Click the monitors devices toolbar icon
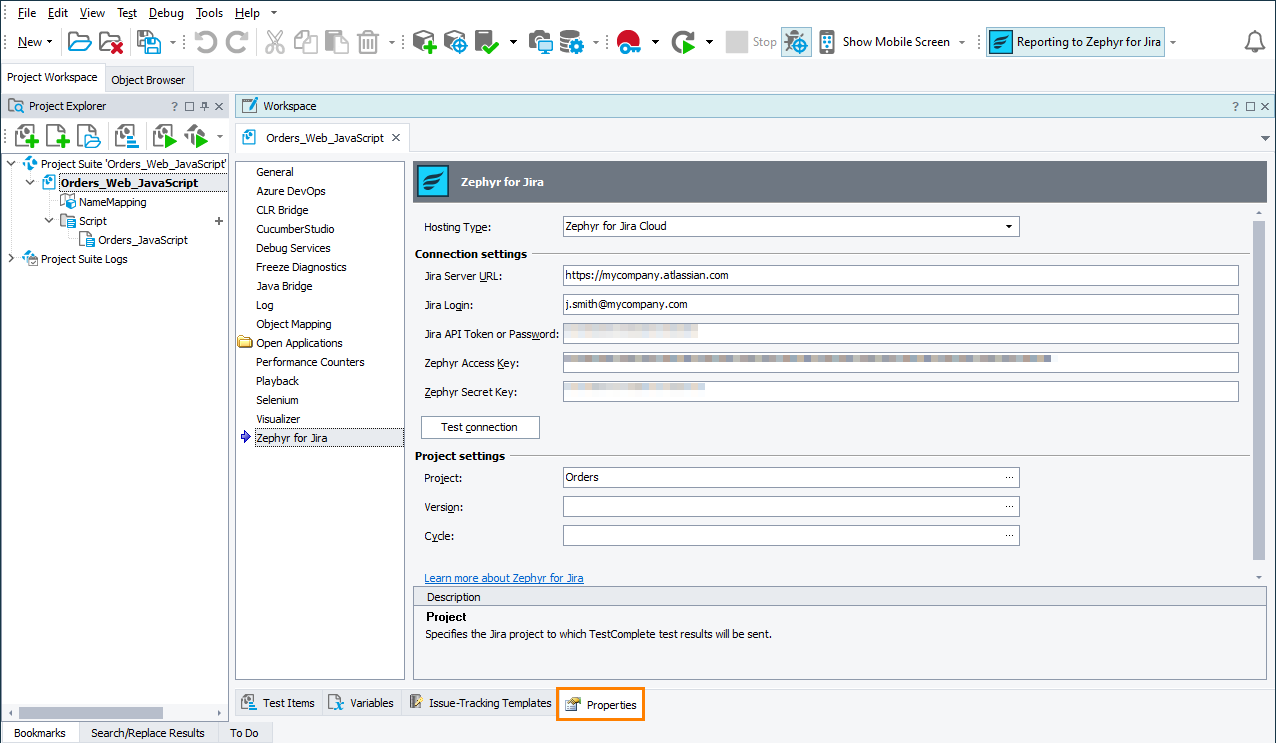The height and width of the screenshot is (743, 1276). [540, 42]
